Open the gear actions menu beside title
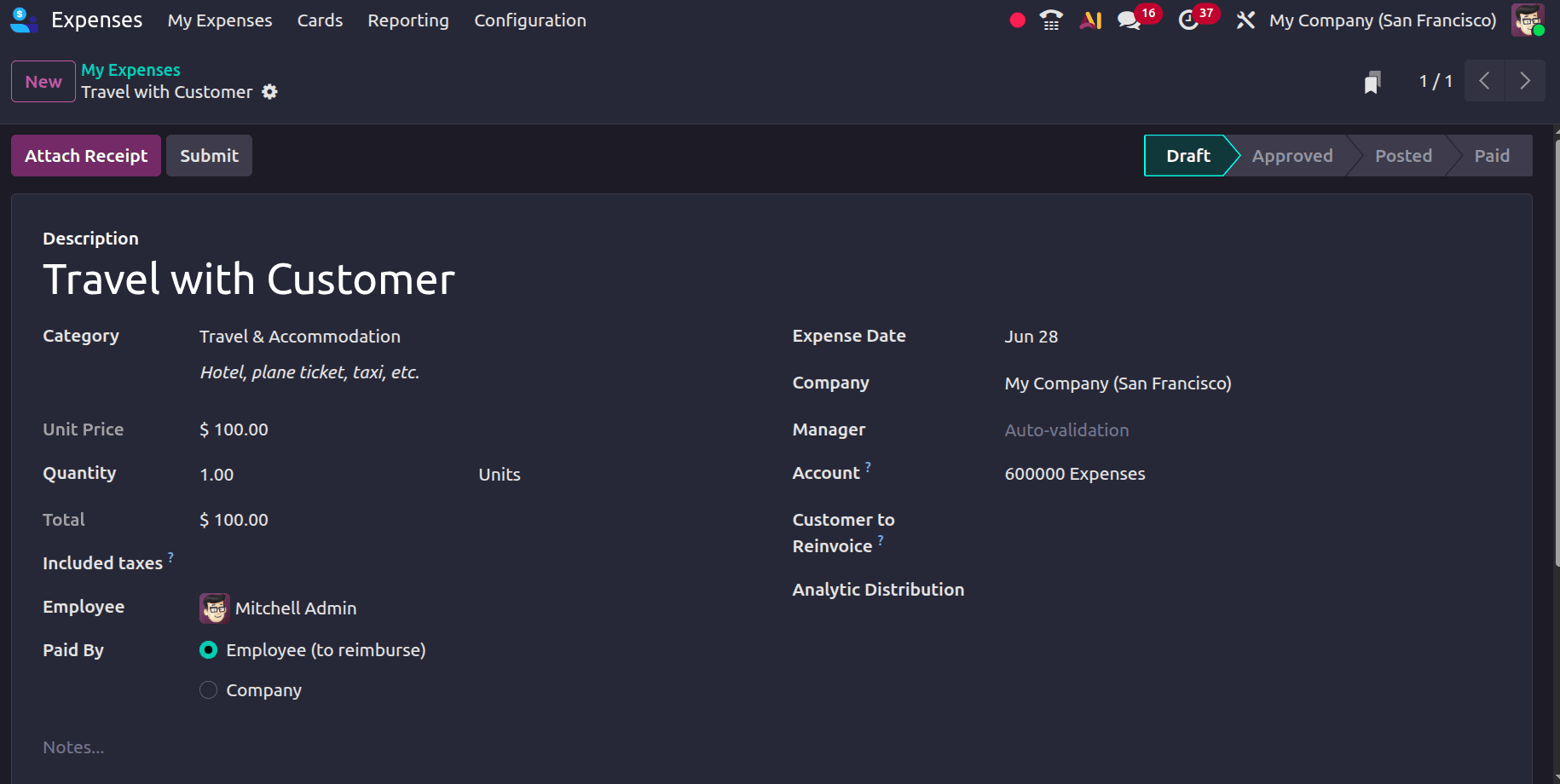1560x784 pixels. click(x=269, y=92)
